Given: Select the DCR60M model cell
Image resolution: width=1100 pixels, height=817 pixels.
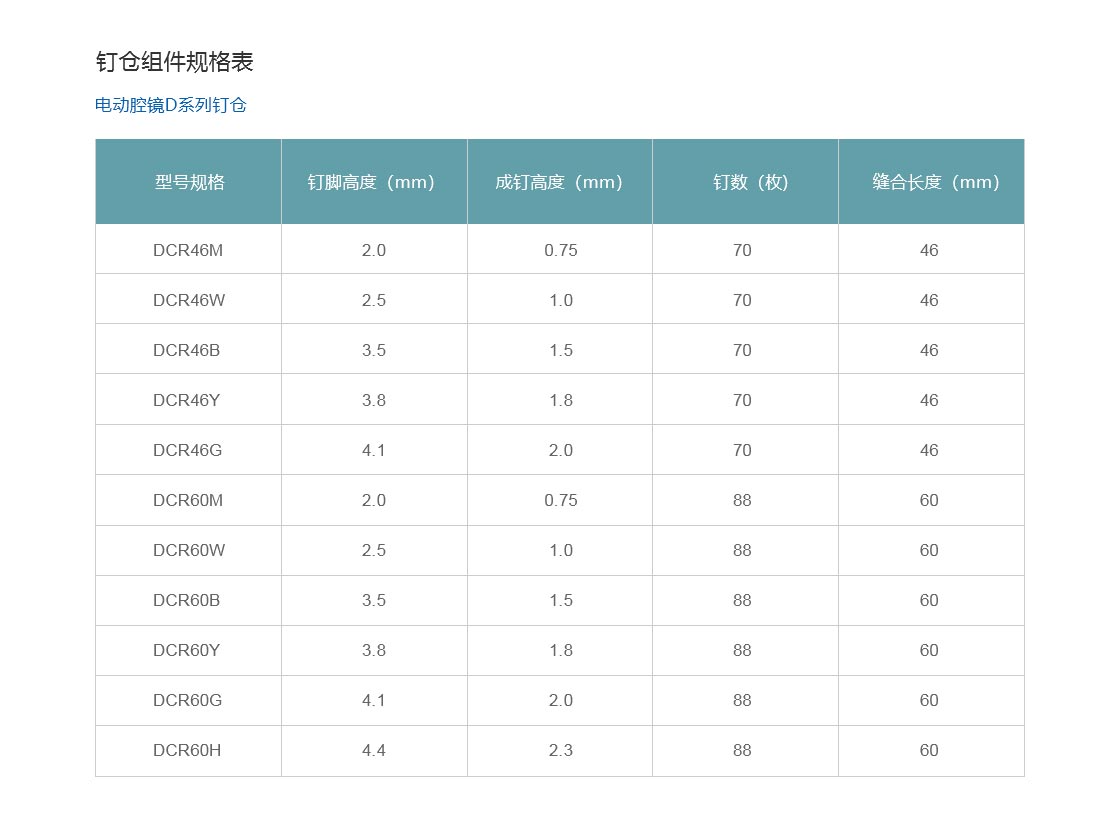Looking at the screenshot, I should (x=188, y=500).
